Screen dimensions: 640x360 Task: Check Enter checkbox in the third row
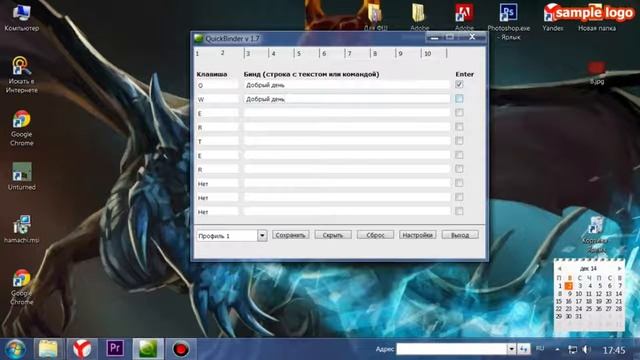click(x=459, y=113)
